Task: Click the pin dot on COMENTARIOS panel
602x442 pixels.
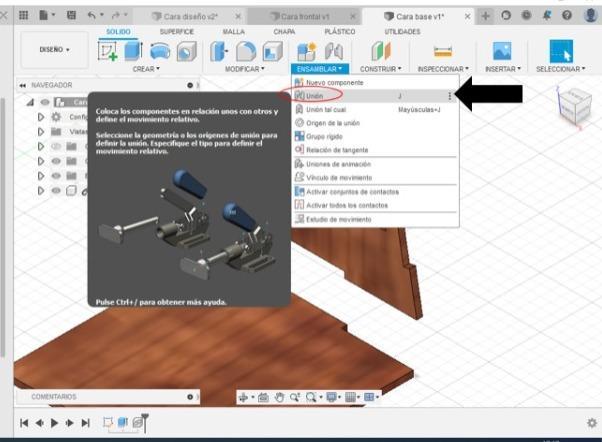Action: pyautogui.click(x=190, y=397)
